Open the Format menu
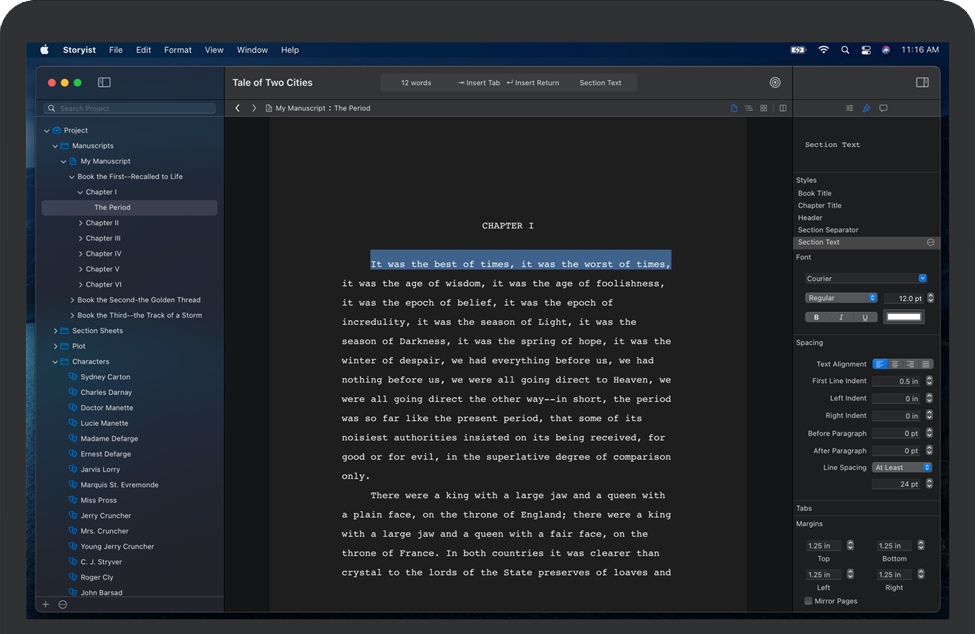Viewport: 975px width, 634px height. (x=177, y=50)
